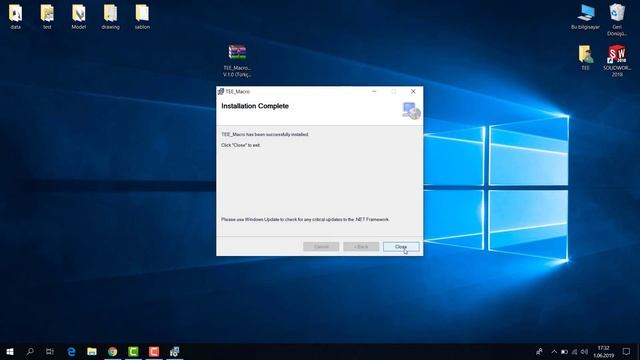Switch to green Camtasia app in taskbar
Screen dimensions: 640x360
tap(133, 351)
